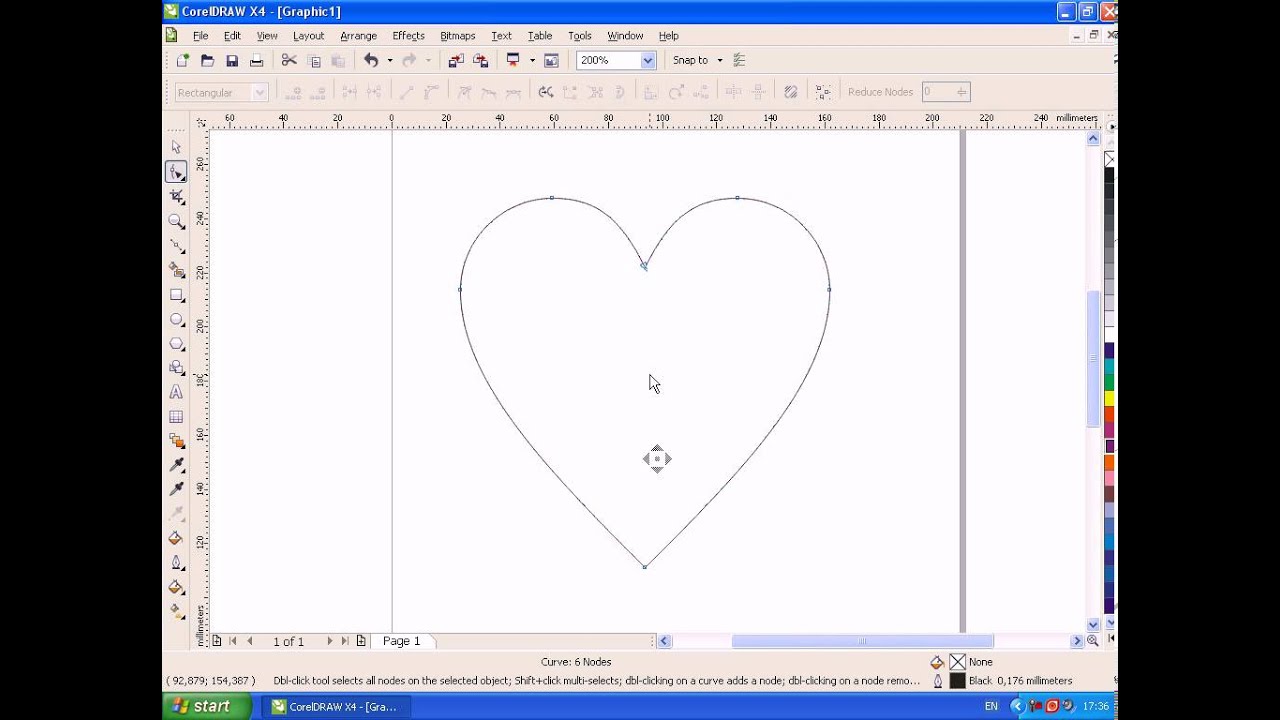
Task: Open the Help menu
Action: click(668, 36)
